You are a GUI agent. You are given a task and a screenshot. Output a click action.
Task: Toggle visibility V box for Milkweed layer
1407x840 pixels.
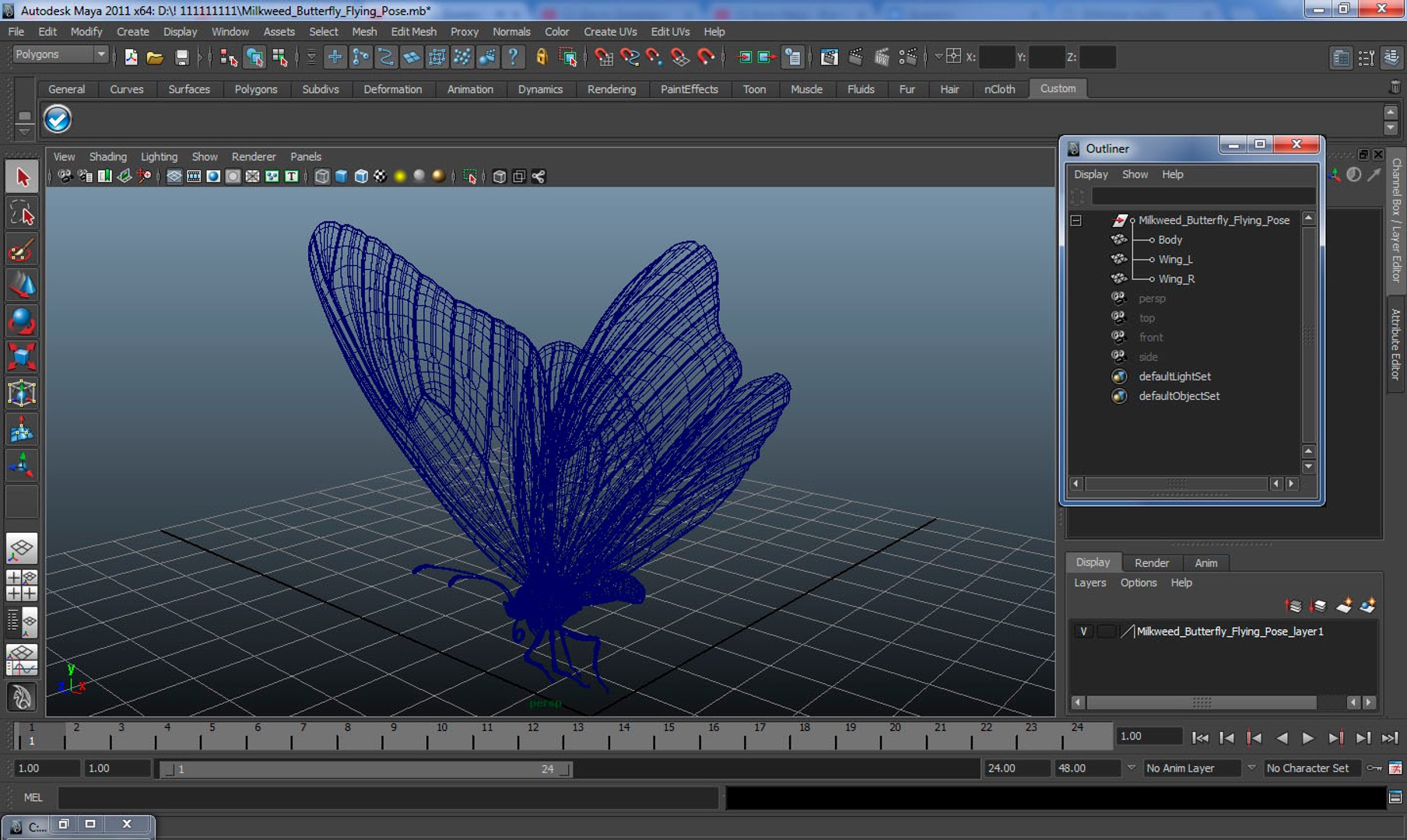pos(1083,632)
